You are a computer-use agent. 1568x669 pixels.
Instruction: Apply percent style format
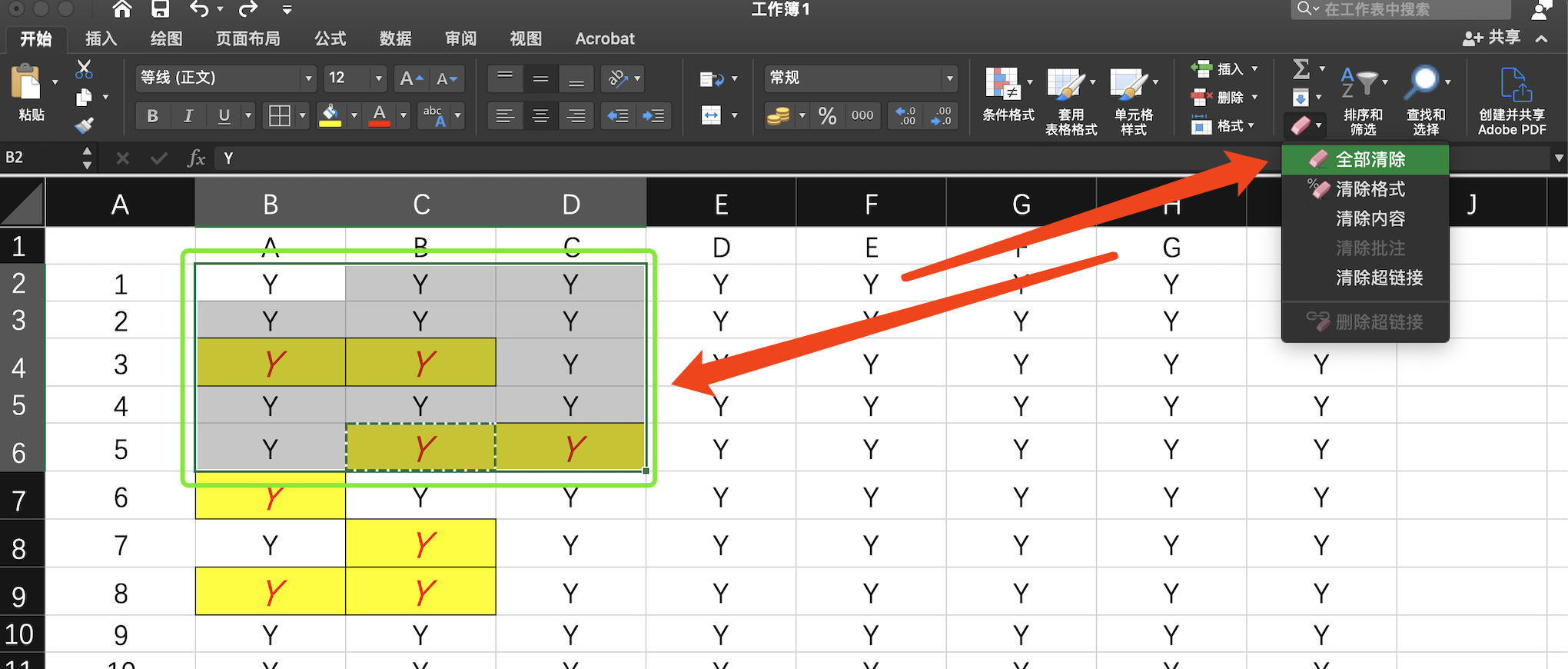click(827, 116)
